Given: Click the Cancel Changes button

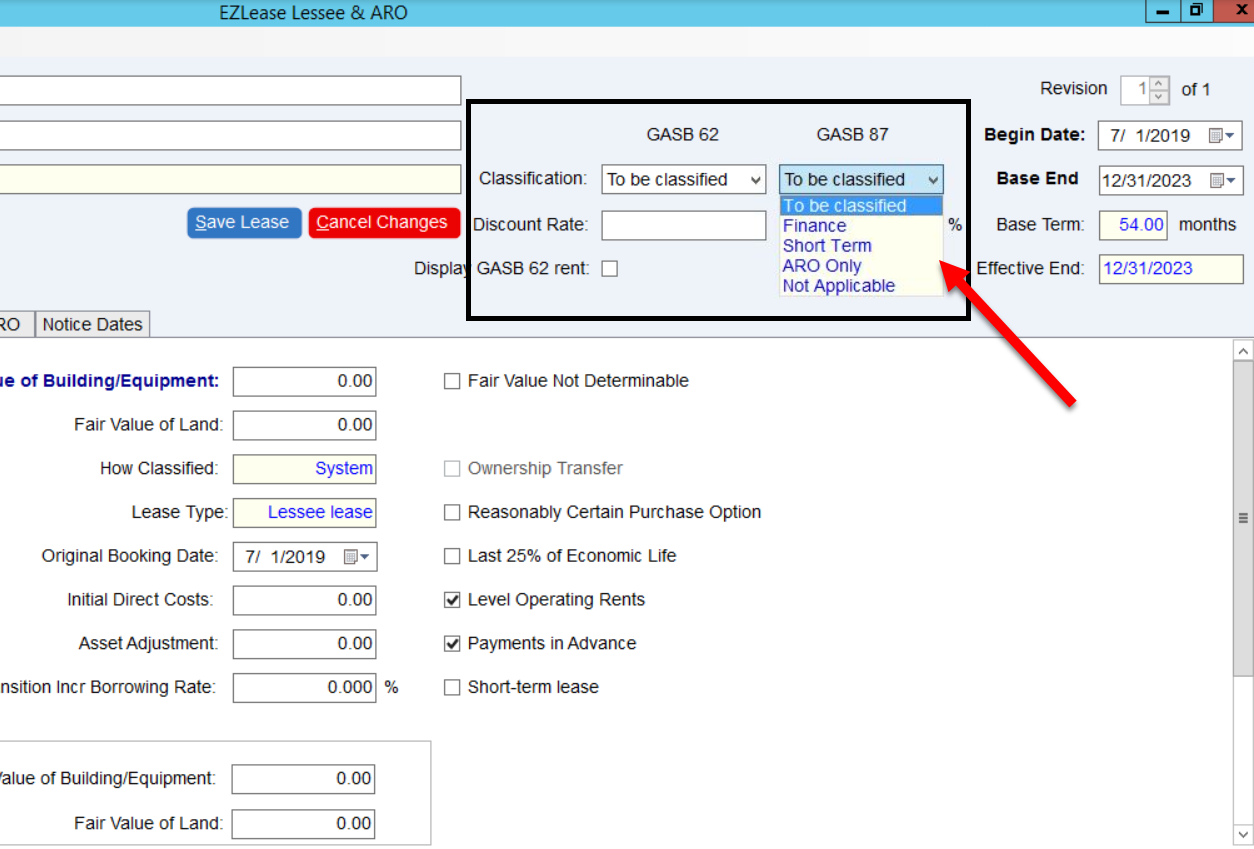Looking at the screenshot, I should [382, 223].
